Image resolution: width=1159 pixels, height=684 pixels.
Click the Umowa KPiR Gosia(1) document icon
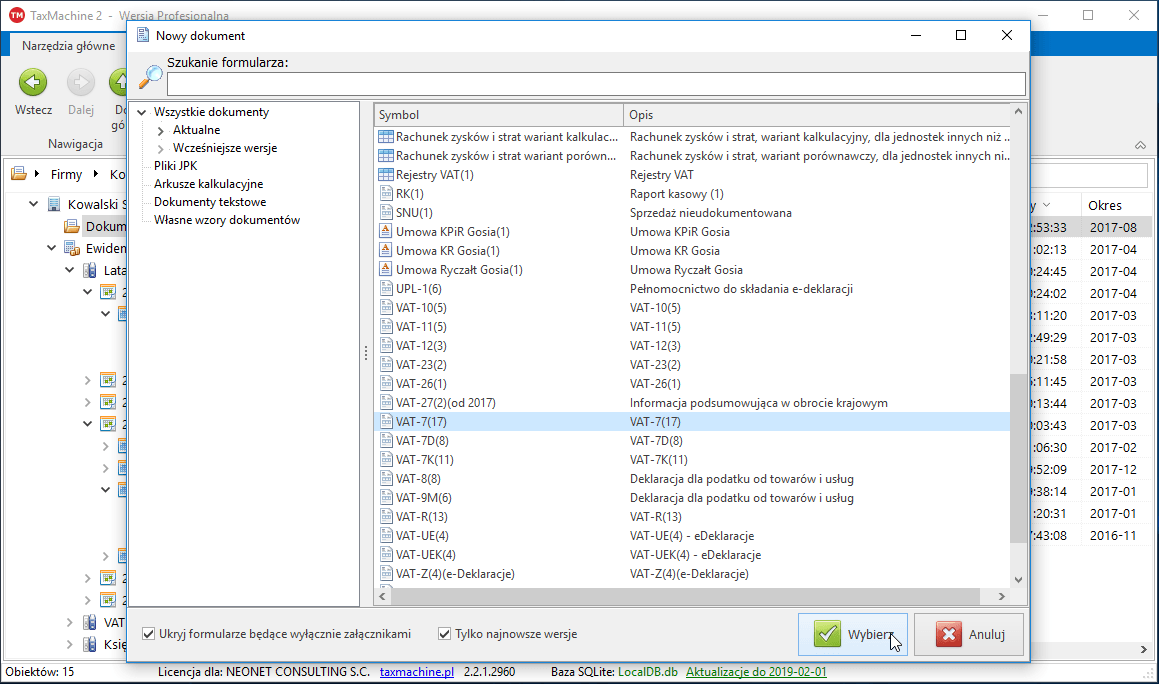386,232
